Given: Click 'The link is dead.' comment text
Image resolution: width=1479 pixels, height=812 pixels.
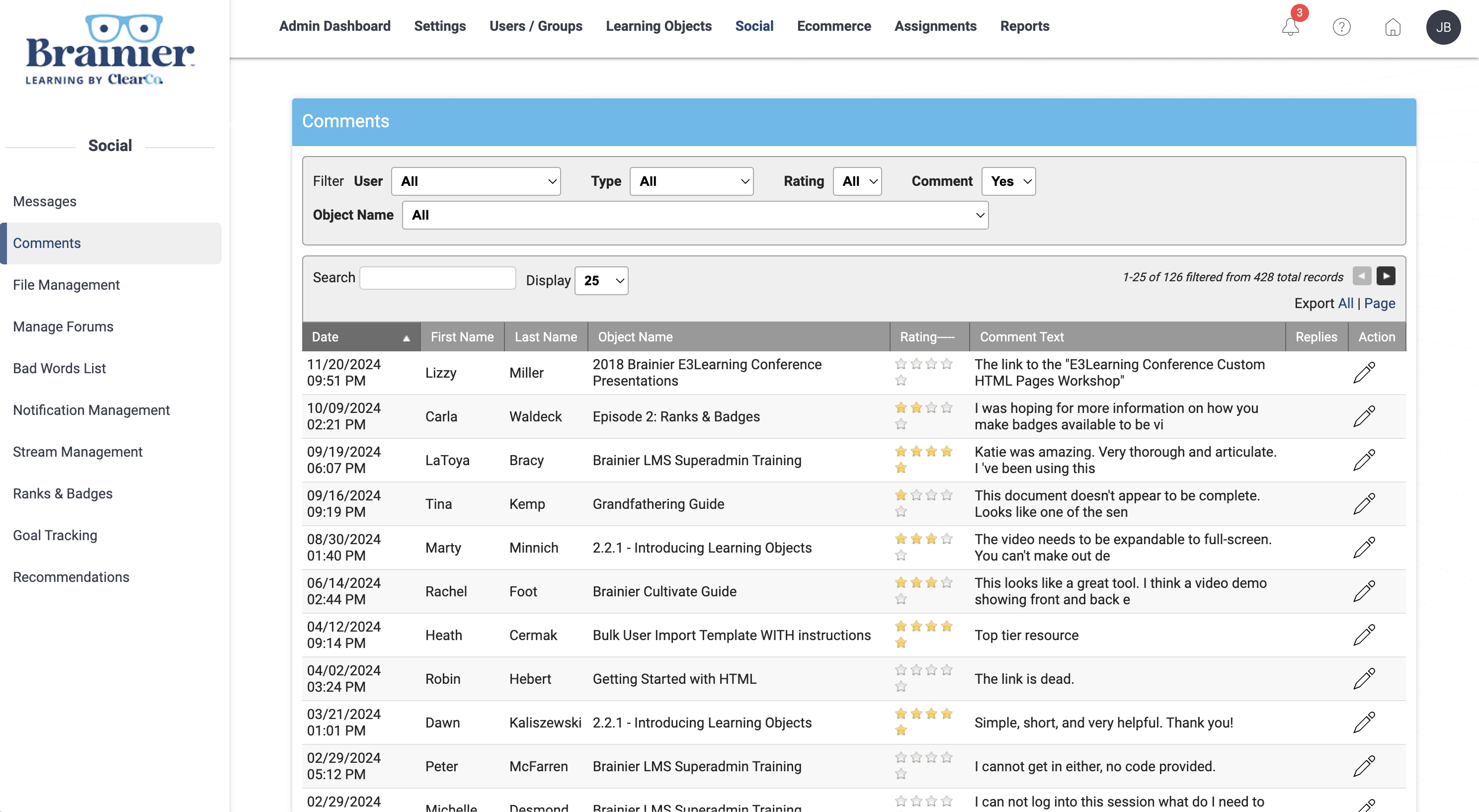Looking at the screenshot, I should point(1024,679).
